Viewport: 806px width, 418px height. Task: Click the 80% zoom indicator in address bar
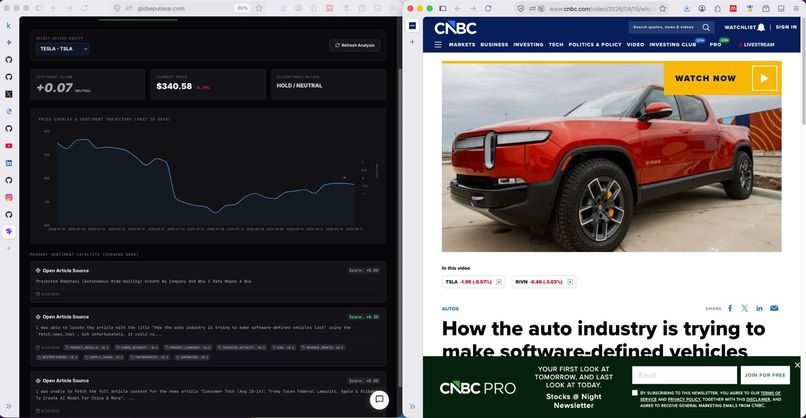(242, 8)
